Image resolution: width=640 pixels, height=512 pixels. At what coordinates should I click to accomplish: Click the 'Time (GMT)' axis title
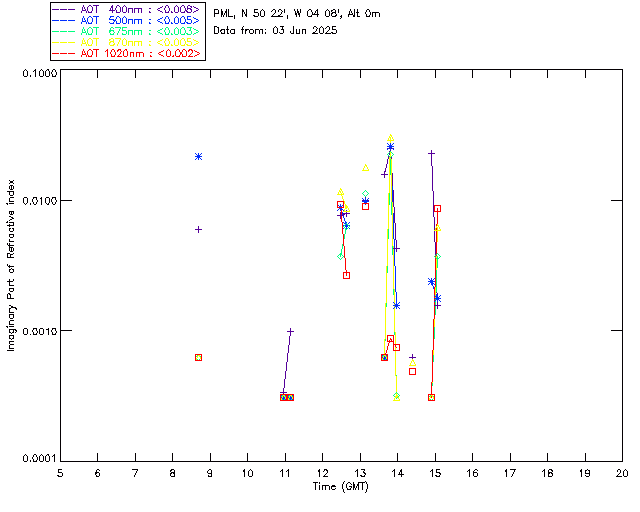(341, 487)
